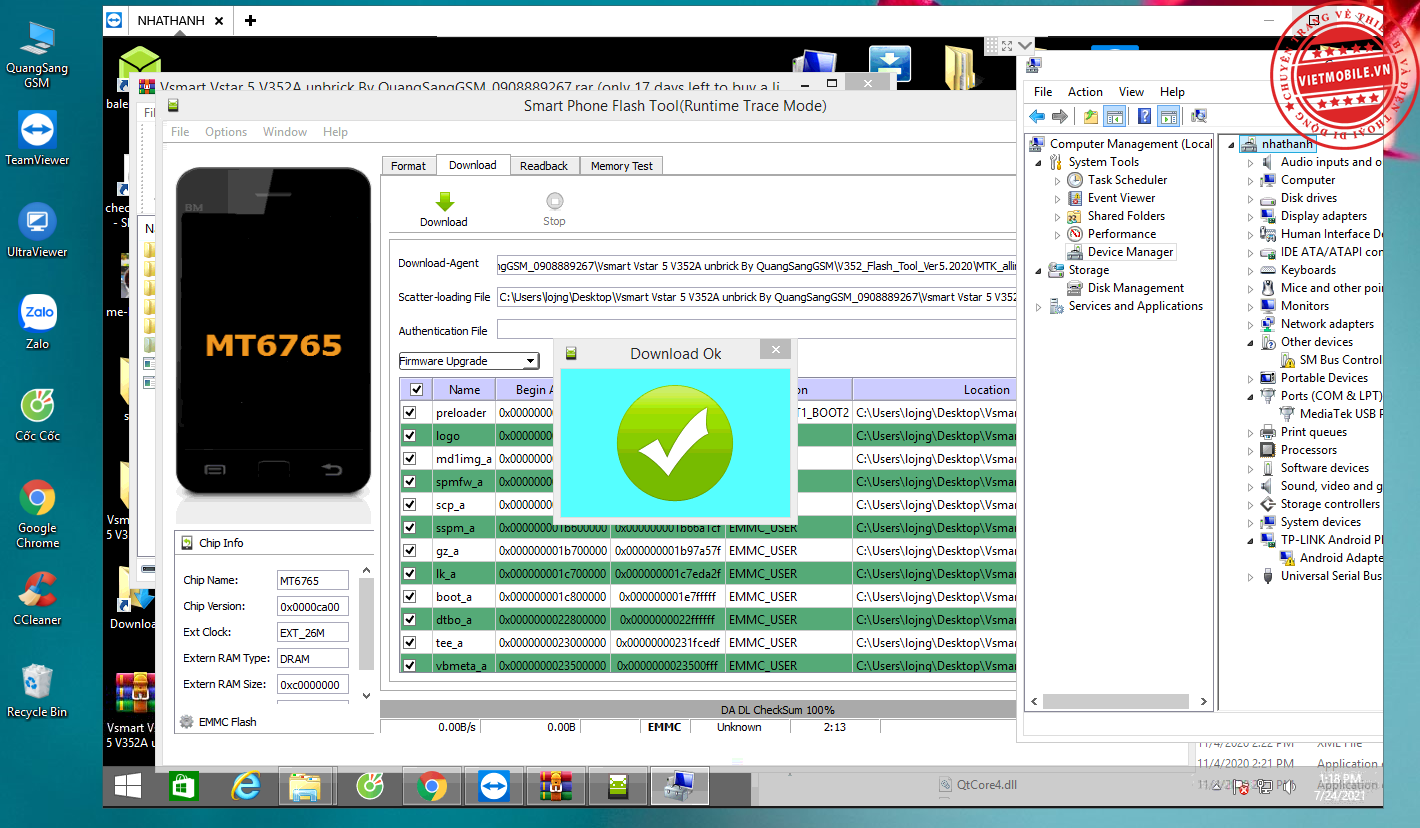The image size is (1420, 828).
Task: Uncheck the gz_a partition checkbox
Action: (x=409, y=550)
